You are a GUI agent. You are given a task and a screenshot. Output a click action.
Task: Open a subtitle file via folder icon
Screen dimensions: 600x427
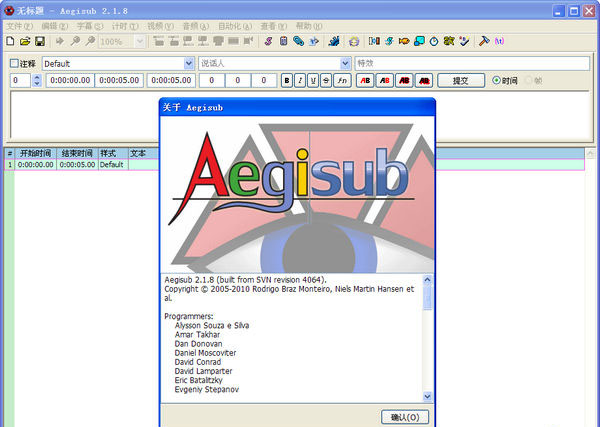(25, 42)
